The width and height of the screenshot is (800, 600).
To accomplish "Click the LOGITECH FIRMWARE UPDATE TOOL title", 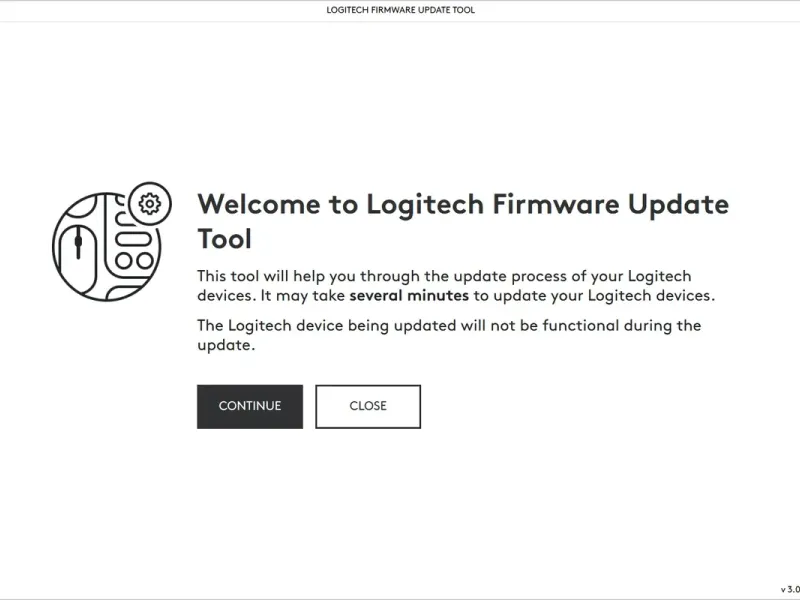I will [401, 10].
